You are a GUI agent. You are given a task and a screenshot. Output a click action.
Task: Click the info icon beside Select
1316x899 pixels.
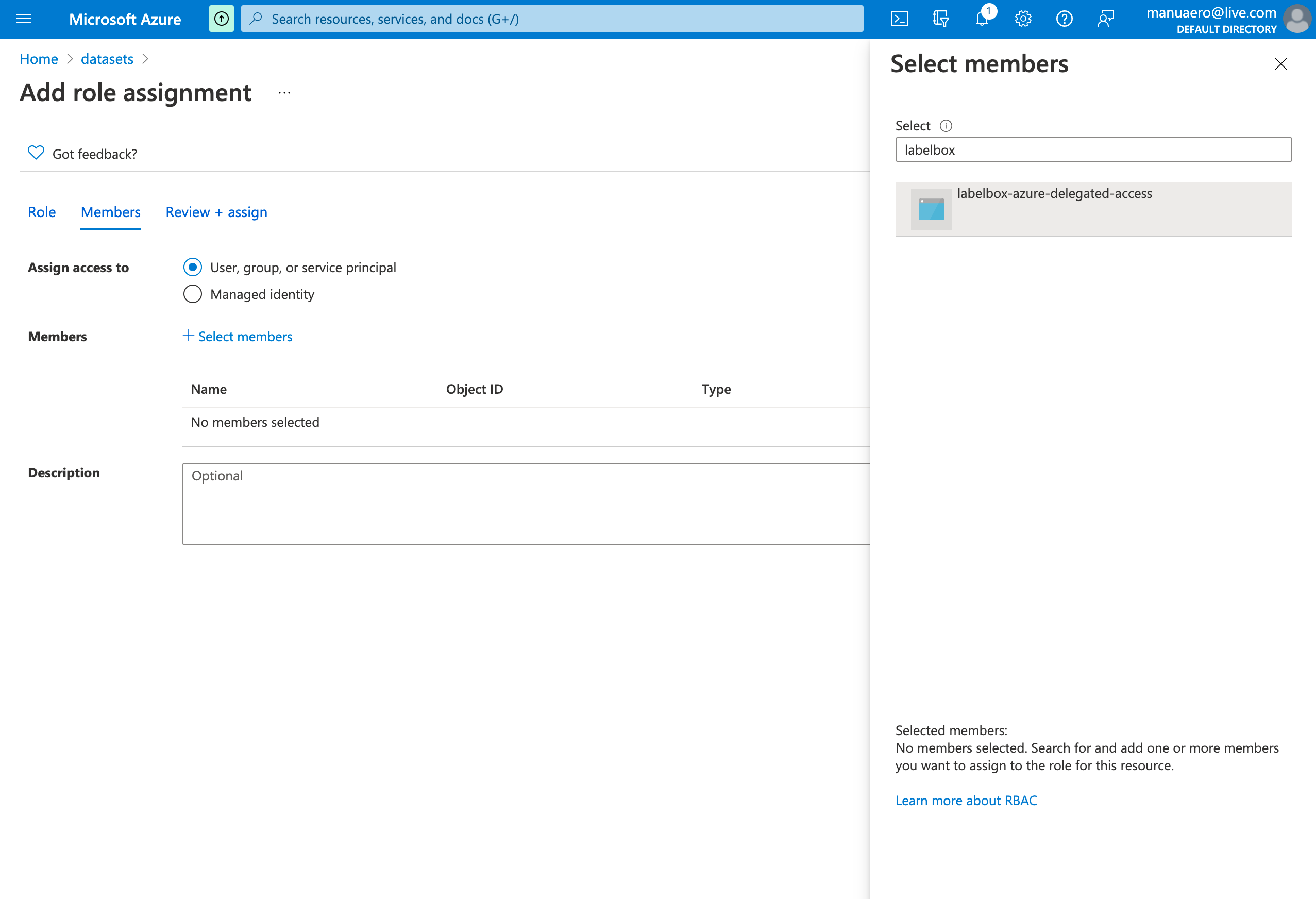coord(946,126)
